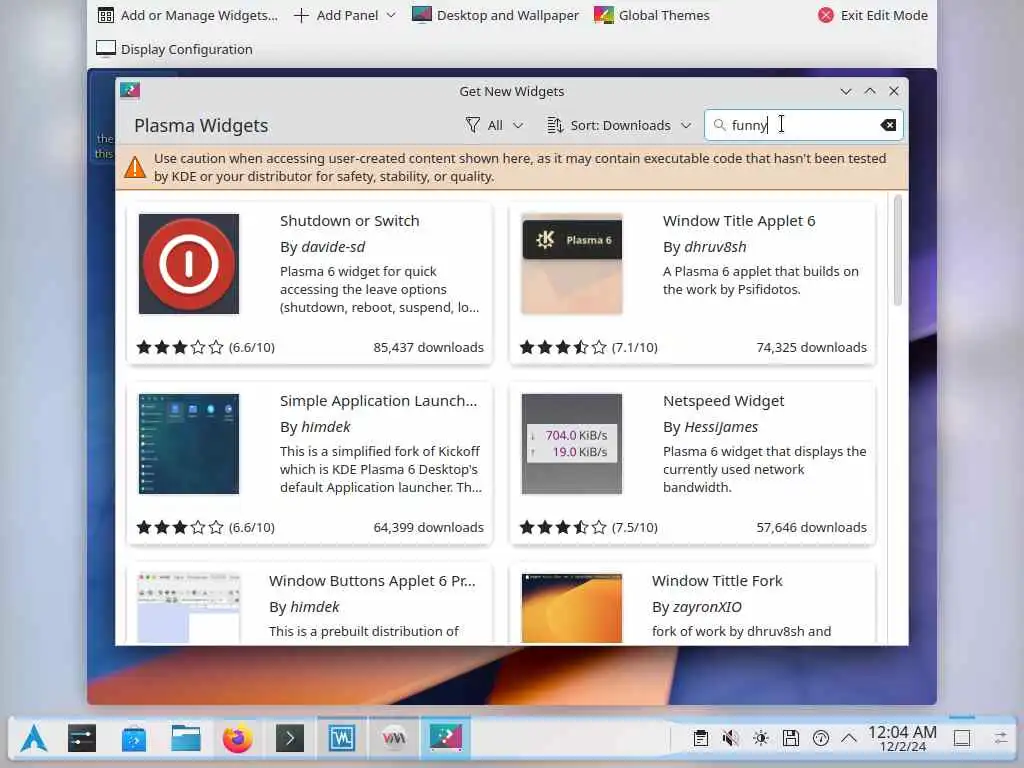Click the 57,646 downloads count
1024x768 pixels.
point(811,528)
